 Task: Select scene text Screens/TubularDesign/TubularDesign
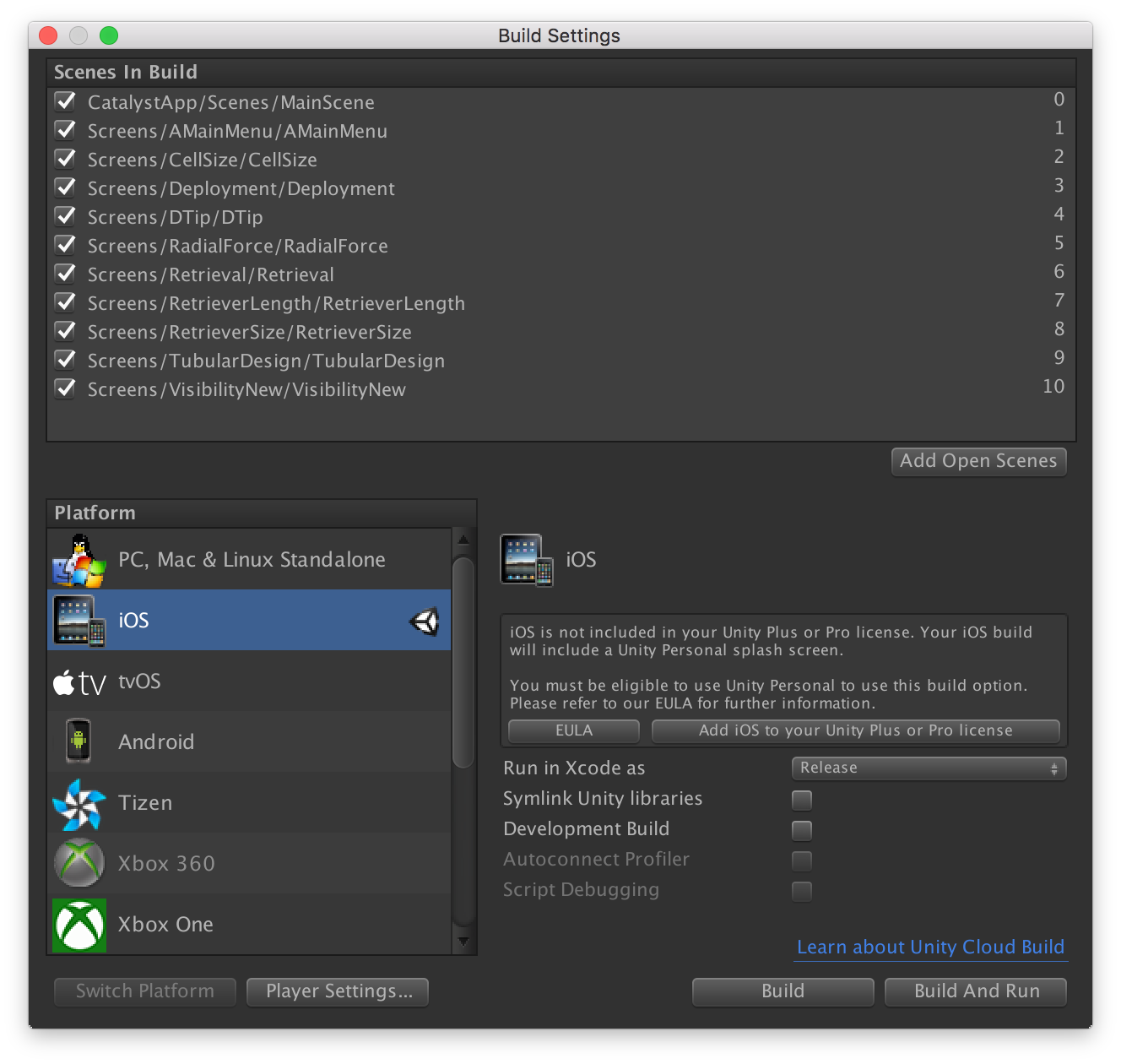266,361
